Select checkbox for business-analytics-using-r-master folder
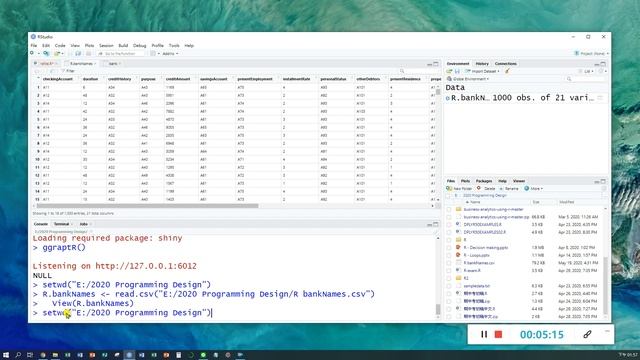This screenshot has width=640, height=360. coord(449,209)
